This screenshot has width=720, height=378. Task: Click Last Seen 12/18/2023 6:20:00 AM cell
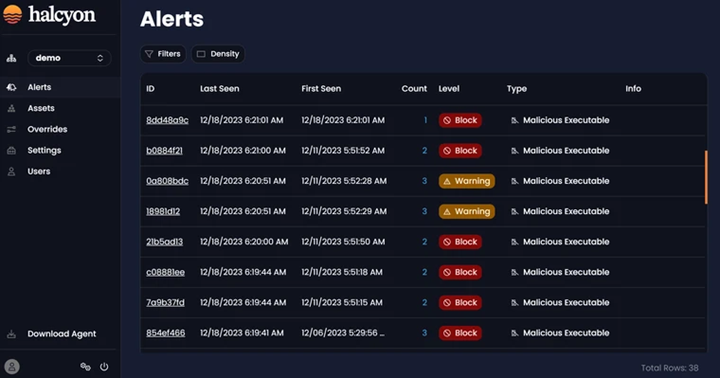click(244, 242)
